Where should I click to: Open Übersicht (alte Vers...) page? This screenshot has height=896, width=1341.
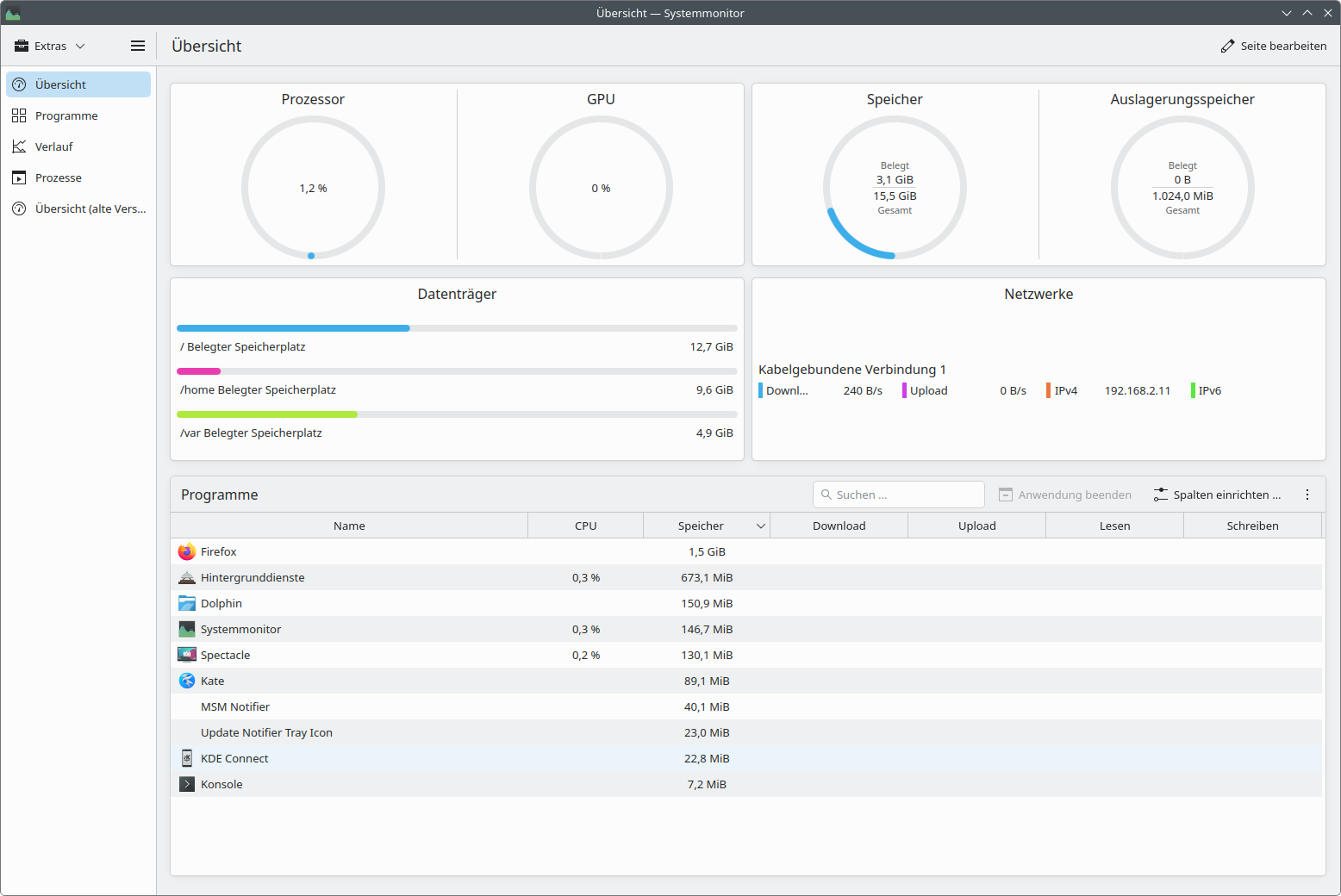click(x=78, y=208)
